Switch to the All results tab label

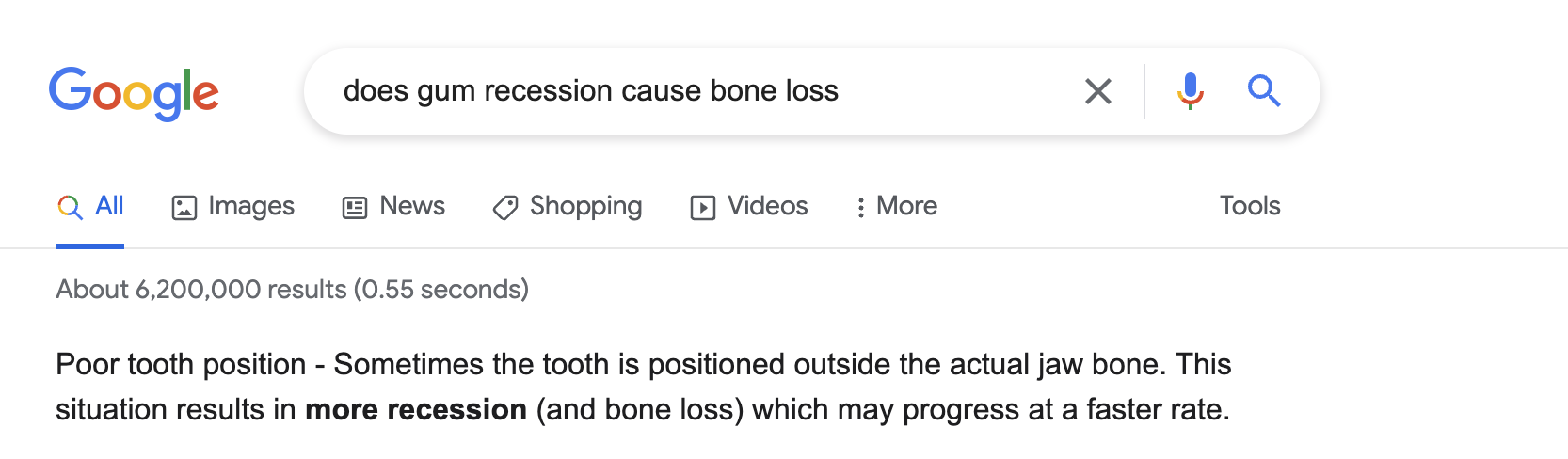[109, 206]
